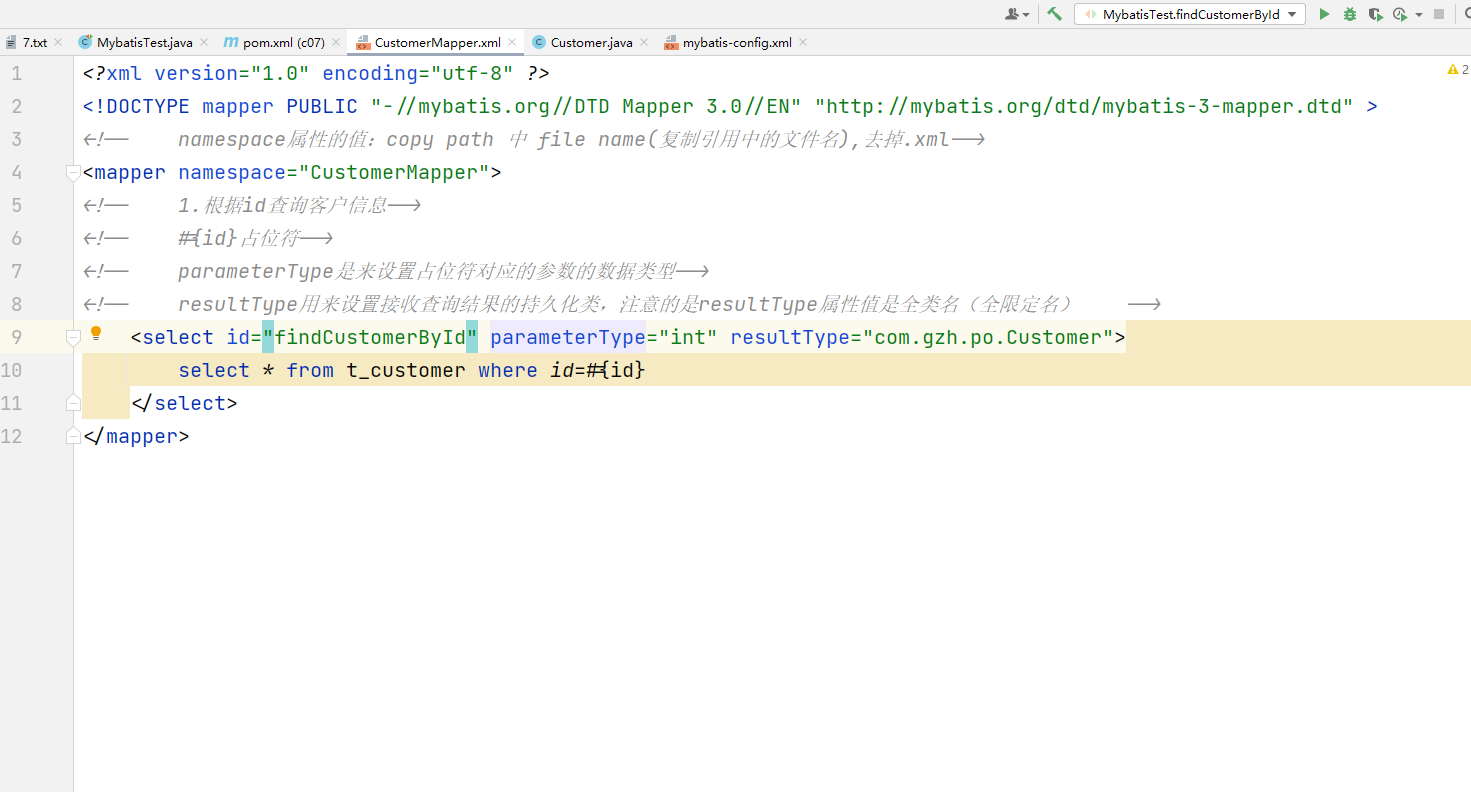
Task: Click the parameterType comment on line 7
Action: 395,272
